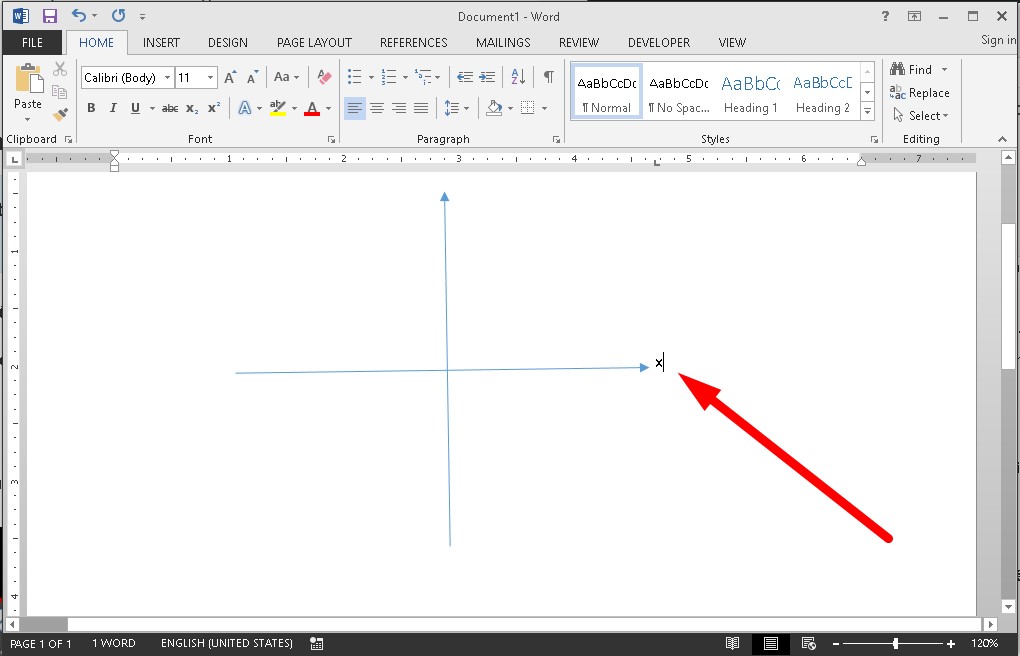
Task: Toggle Show/Hide paragraph marks
Action: (x=548, y=77)
